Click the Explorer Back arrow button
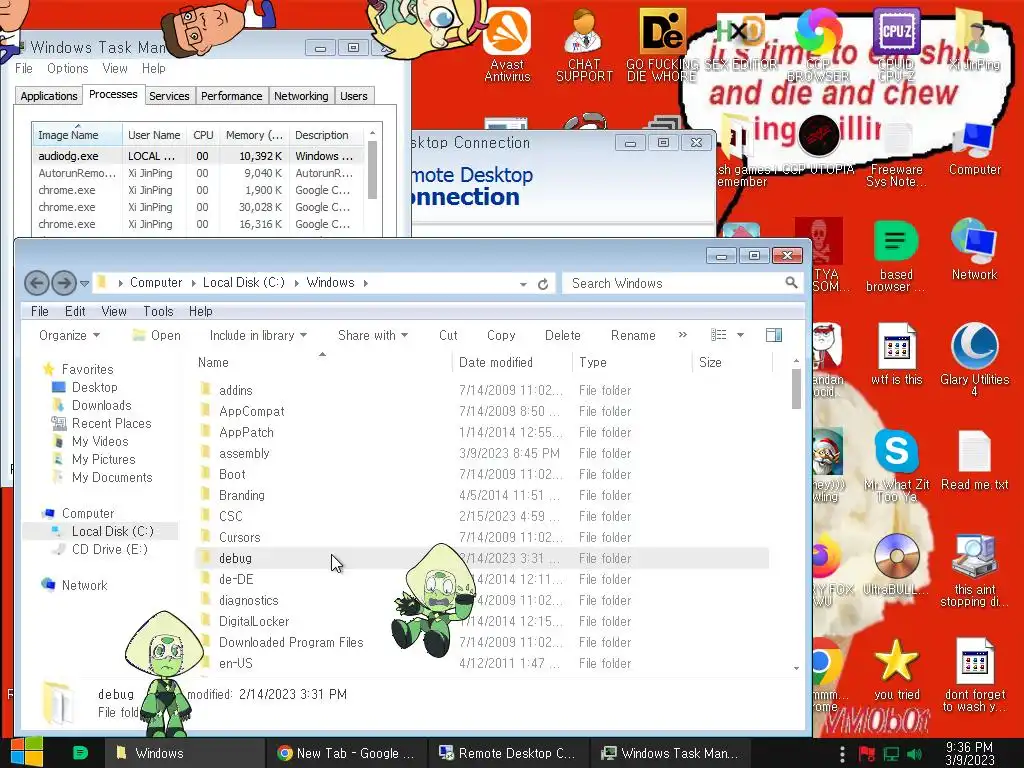1024x768 pixels. pos(37,283)
